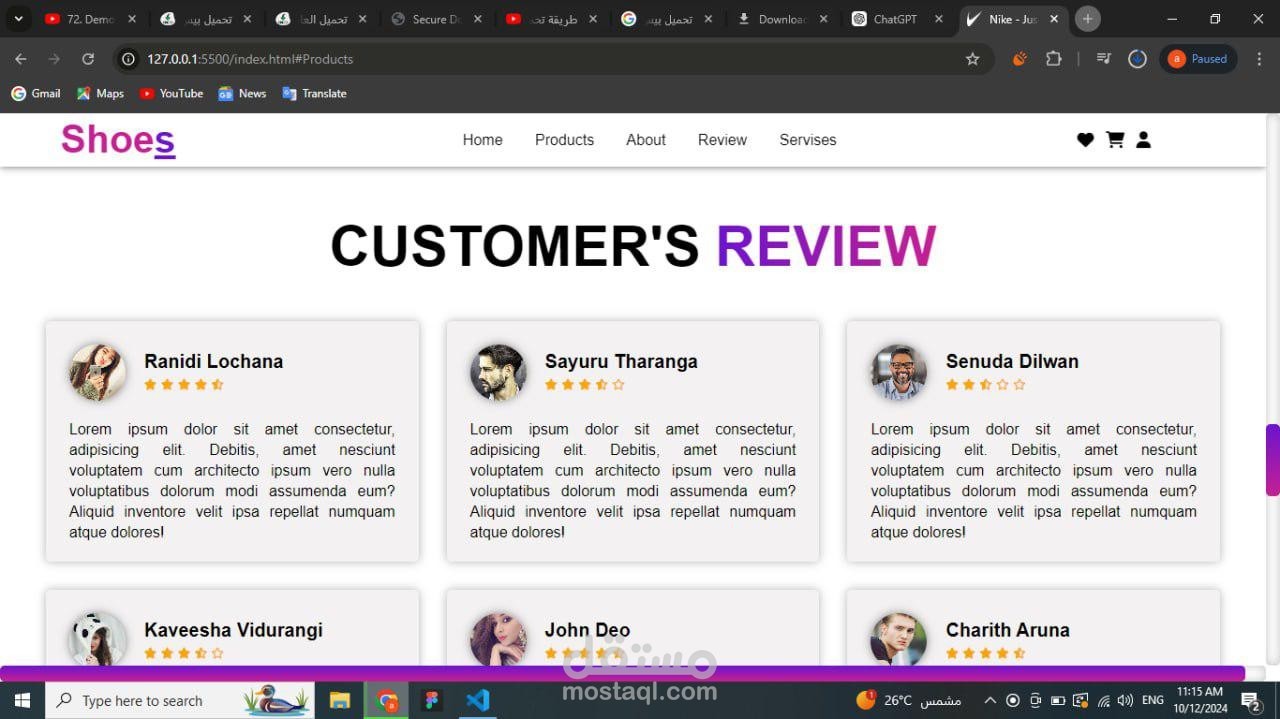Open the volume control in the tray
Screen dimensions: 1280x719
[x=1125, y=700]
